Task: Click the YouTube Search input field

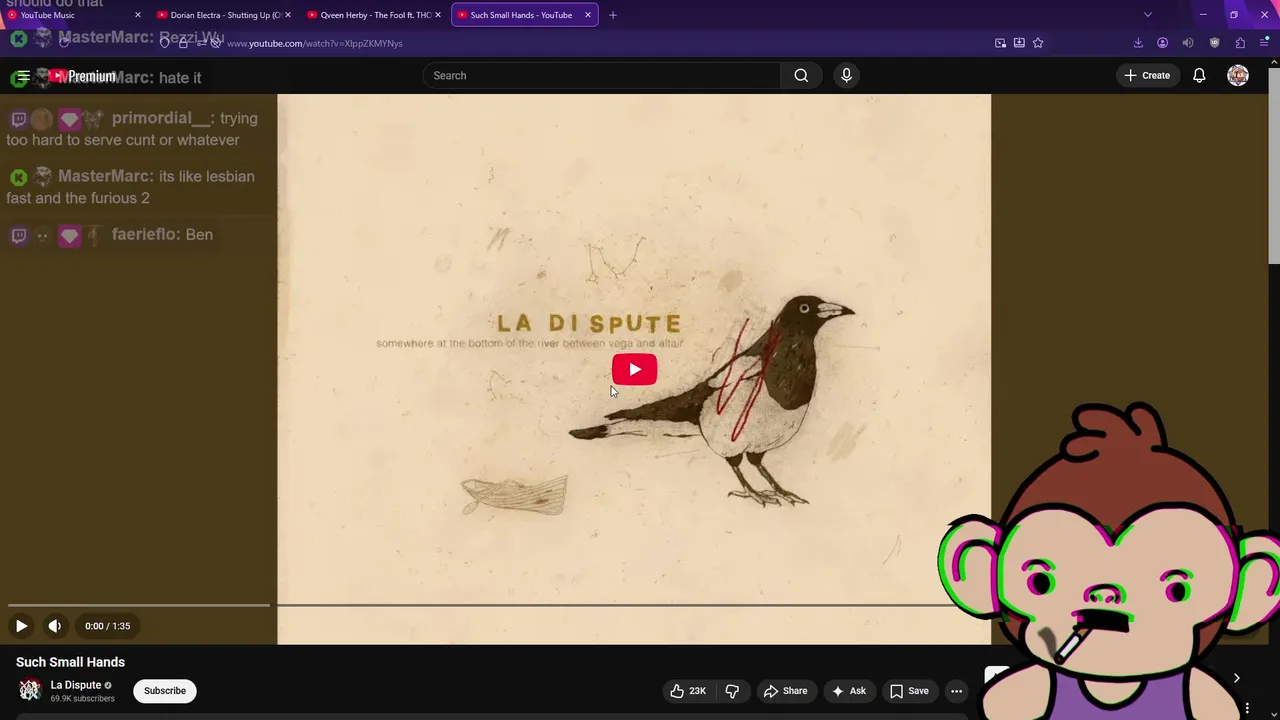Action: (x=602, y=75)
